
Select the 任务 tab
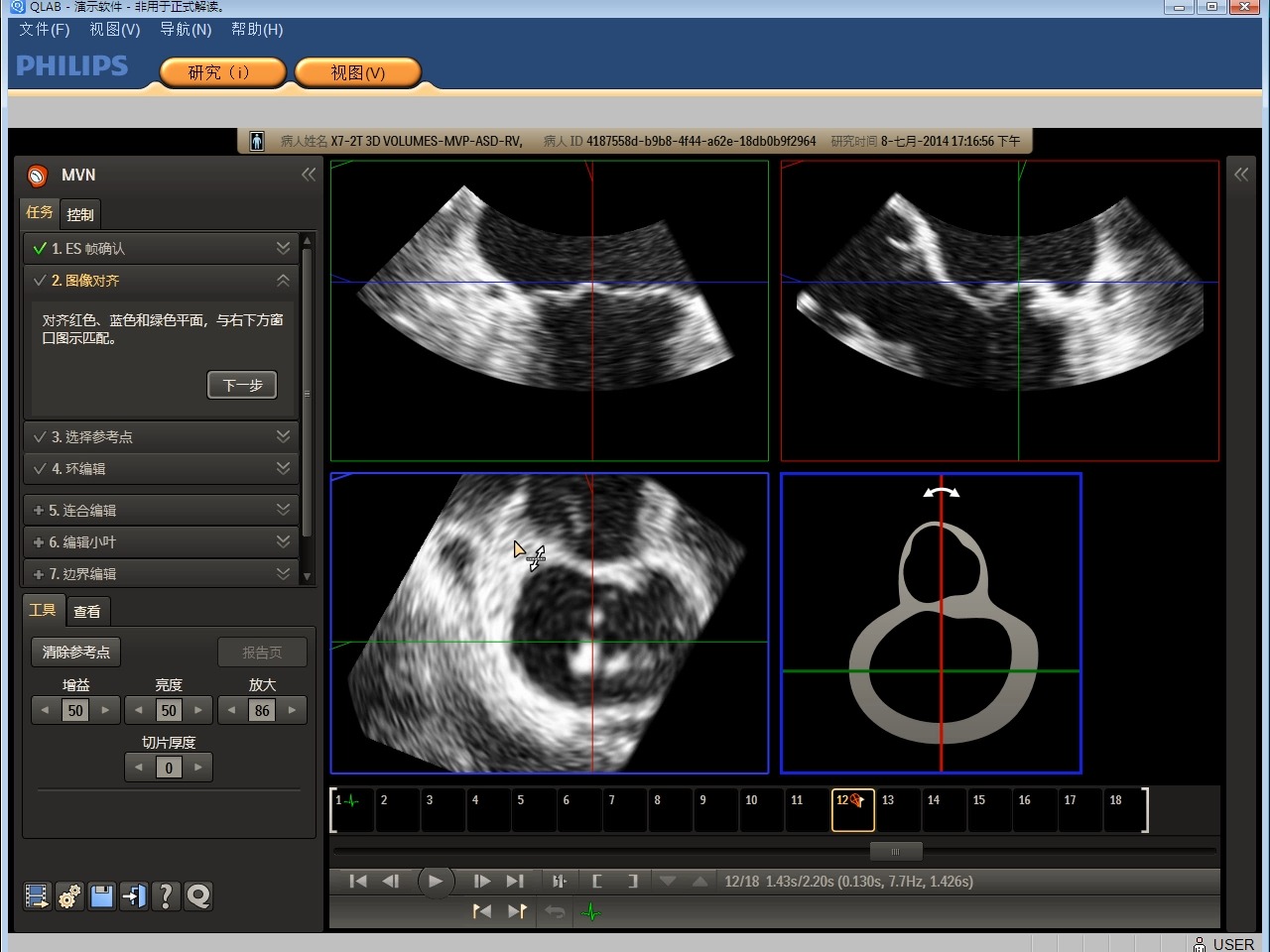[x=40, y=212]
